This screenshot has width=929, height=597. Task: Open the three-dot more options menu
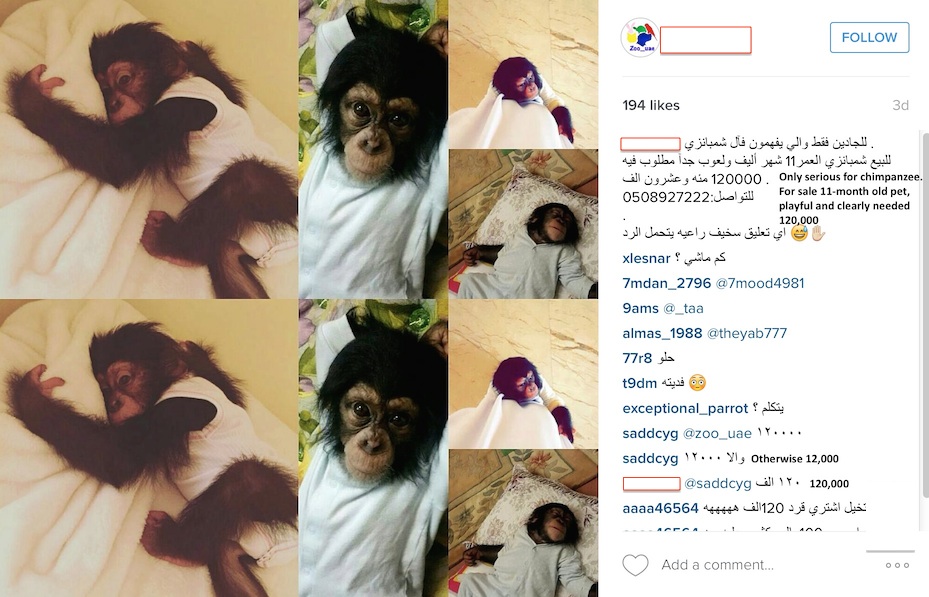[x=897, y=565]
